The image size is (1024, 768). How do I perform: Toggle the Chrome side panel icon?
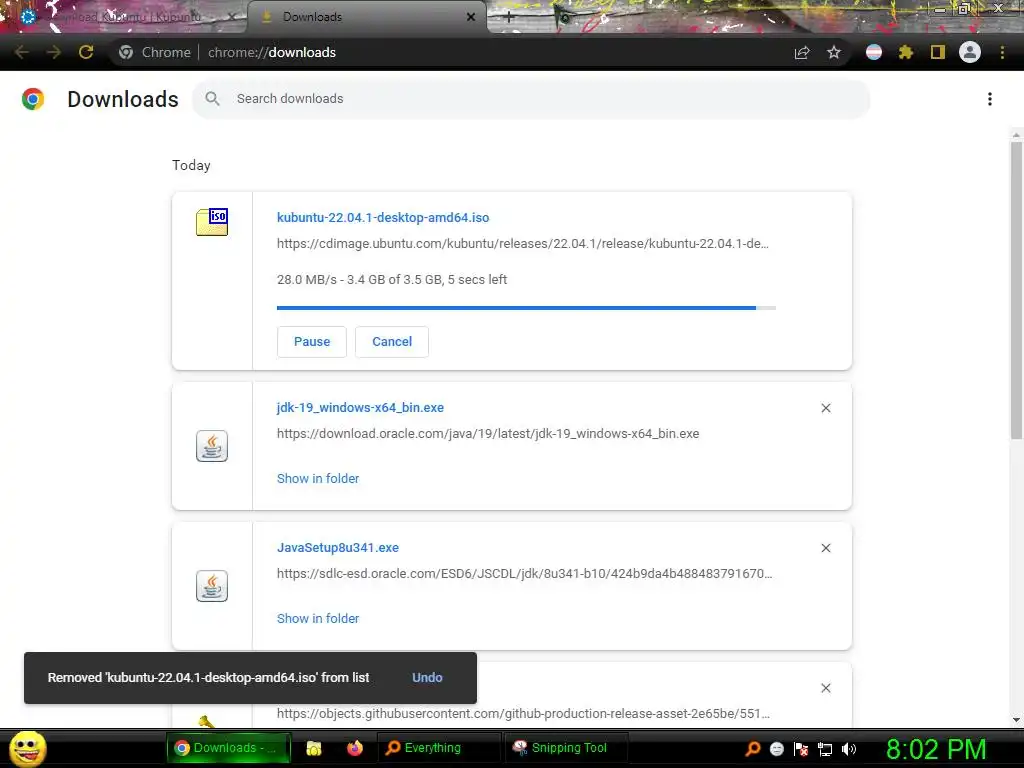[938, 52]
